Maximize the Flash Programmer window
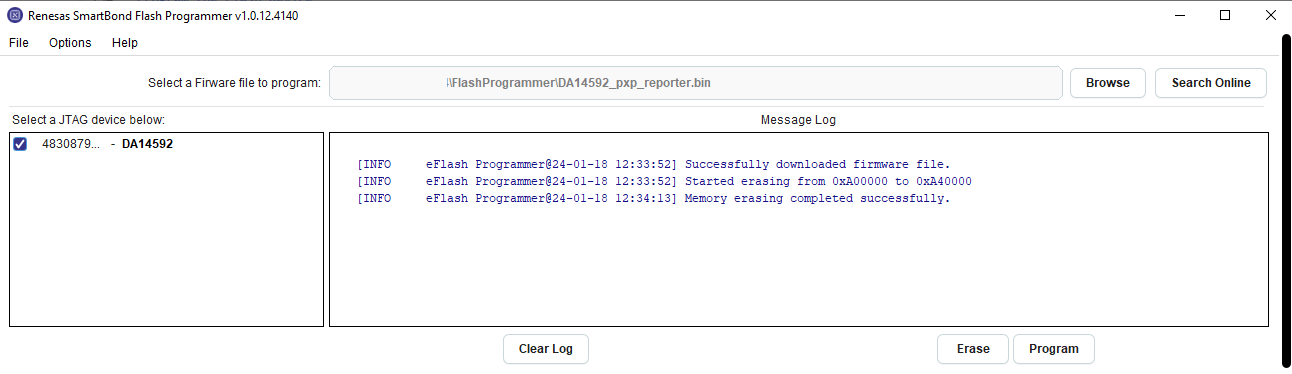The height and width of the screenshot is (374, 1292). [1224, 15]
